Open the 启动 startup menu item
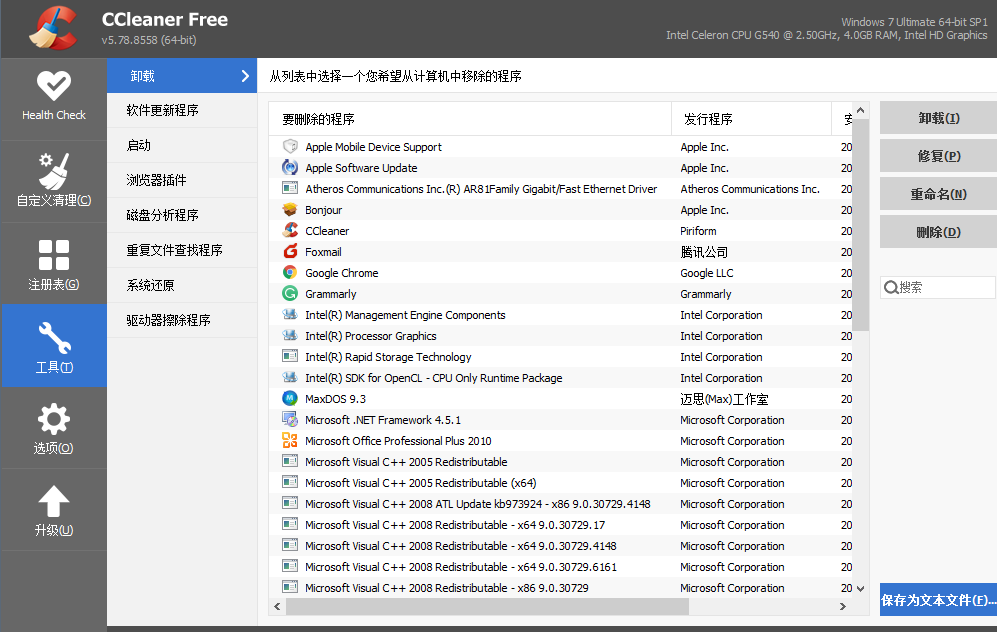The width and height of the screenshot is (997, 632). 139,145
